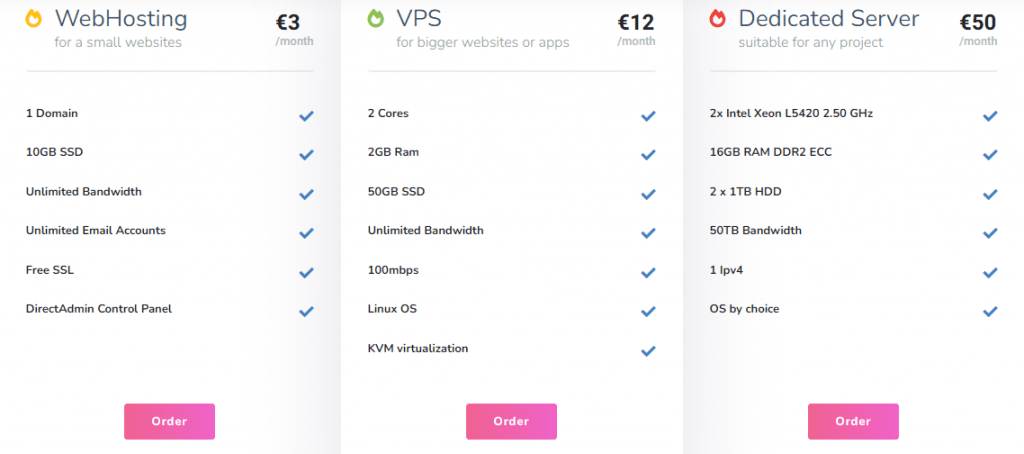Click the Unlimited Email Accounts feature text
This screenshot has width=1024, height=454.
(x=96, y=231)
